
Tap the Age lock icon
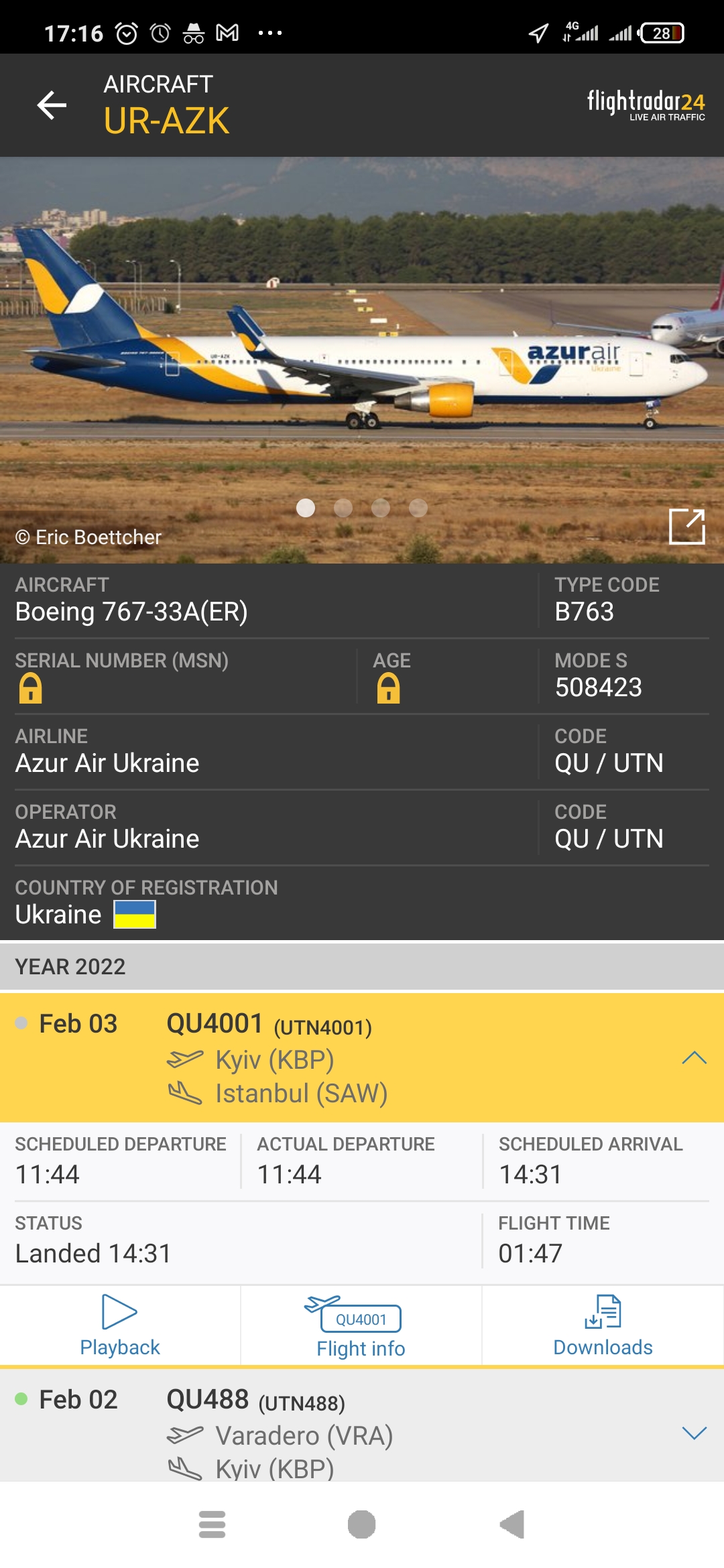[x=388, y=688]
